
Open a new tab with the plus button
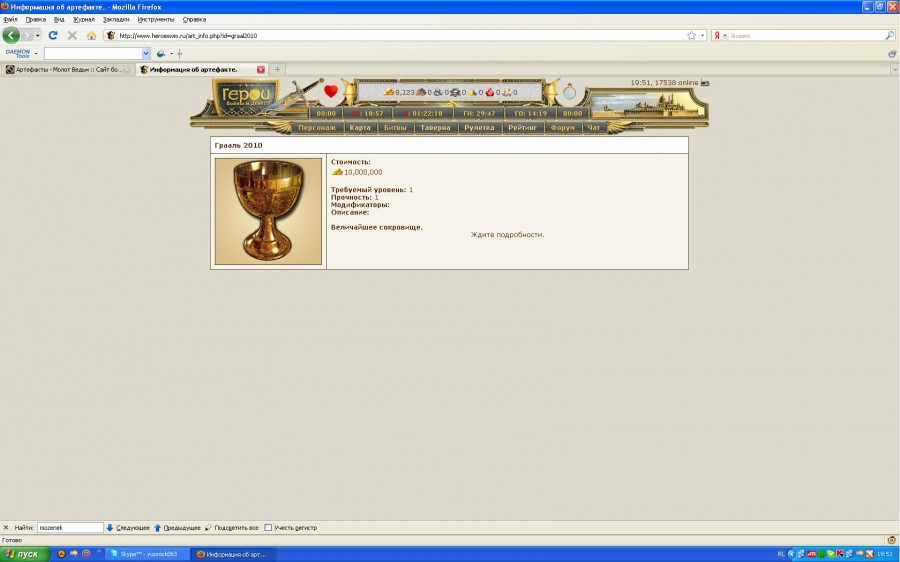click(x=277, y=69)
